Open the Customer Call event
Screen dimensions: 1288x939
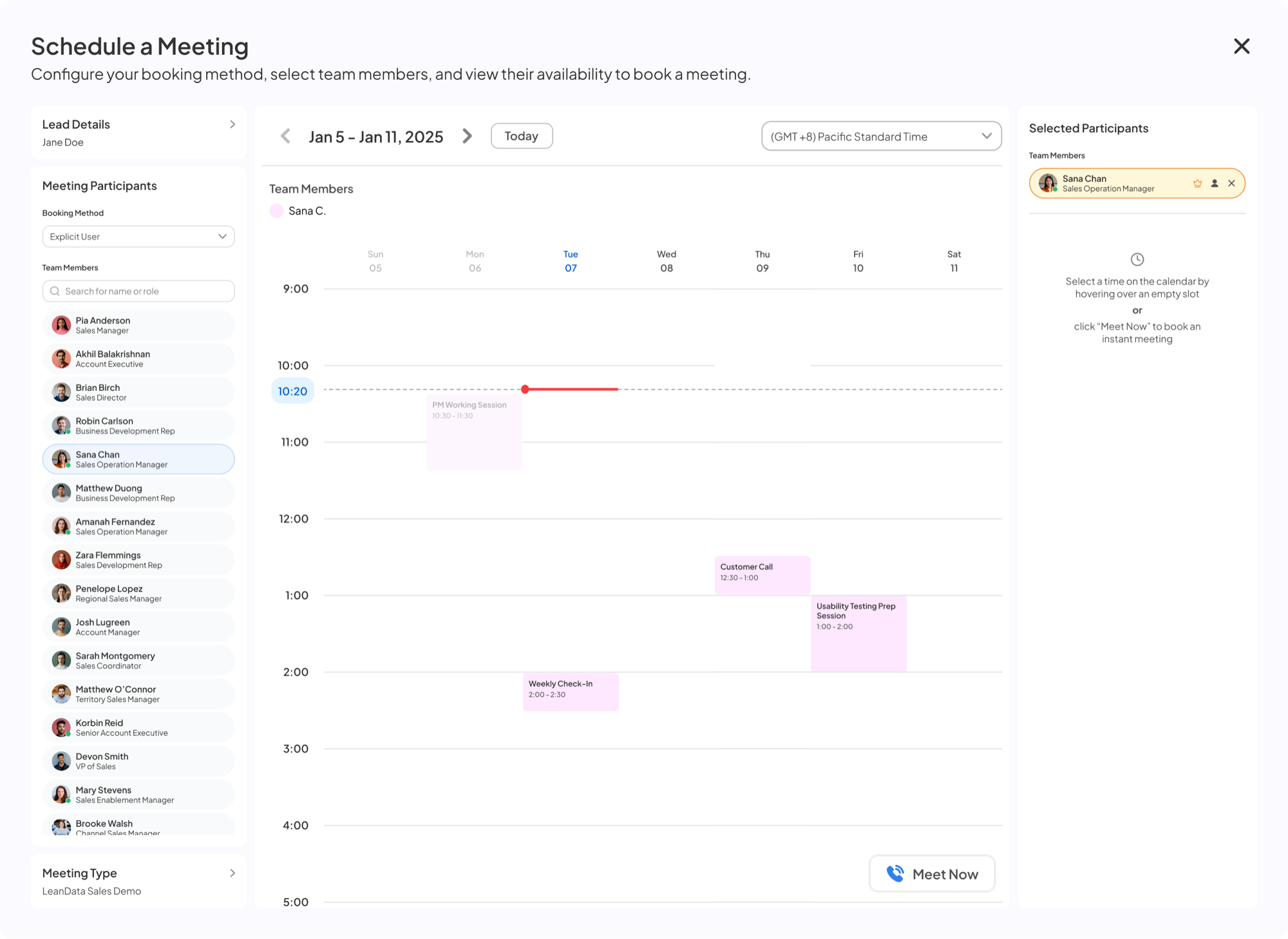(762, 575)
